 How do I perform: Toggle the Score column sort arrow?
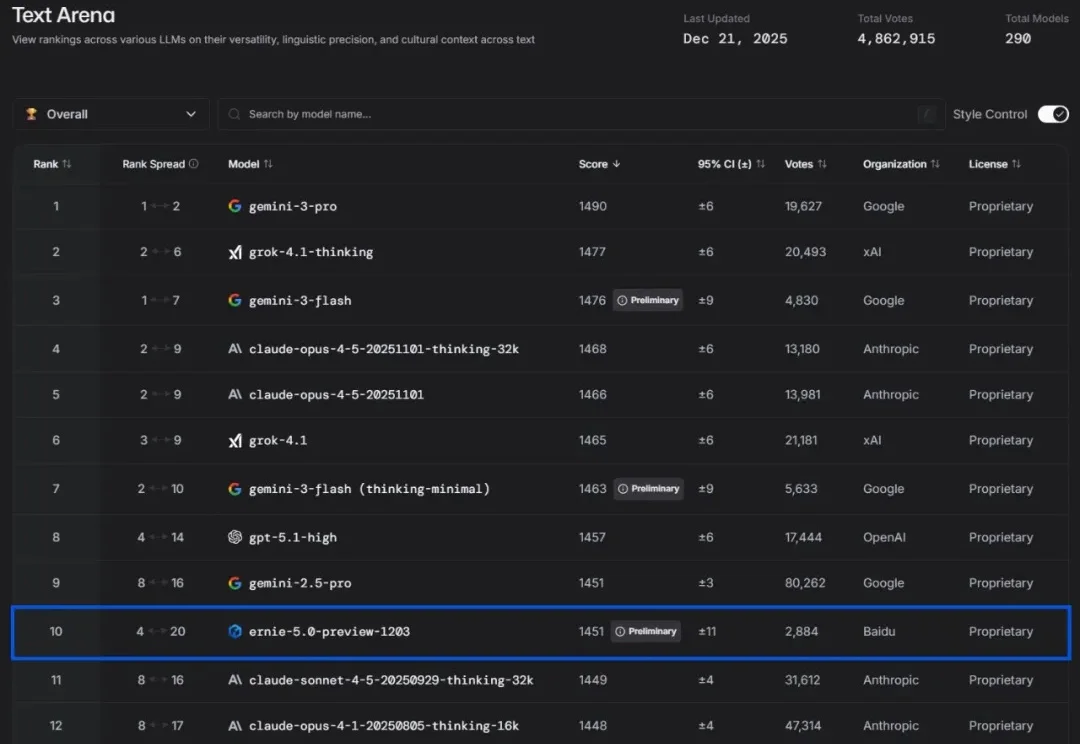point(618,163)
